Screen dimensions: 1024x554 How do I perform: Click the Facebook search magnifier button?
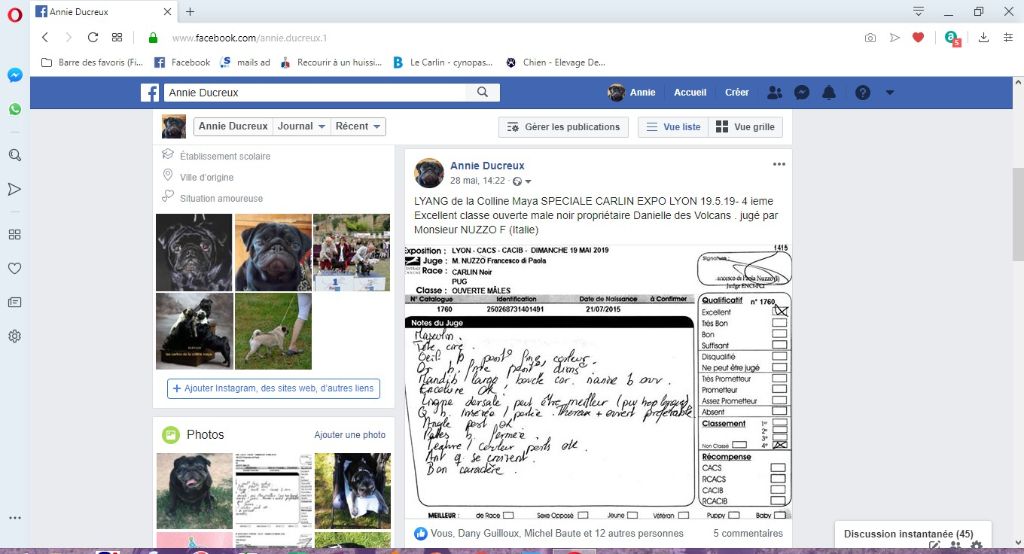(x=482, y=93)
